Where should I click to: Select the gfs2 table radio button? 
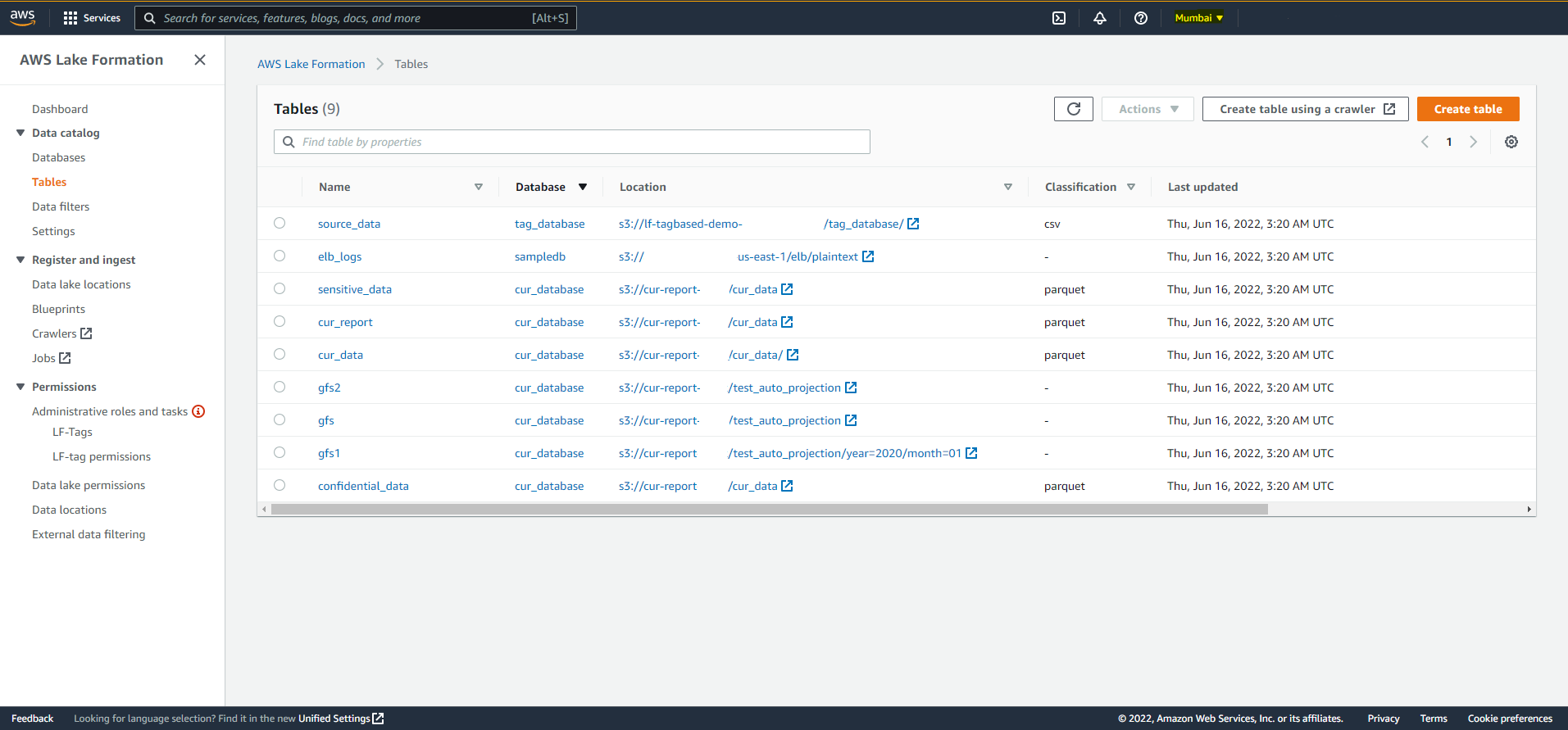pyautogui.click(x=280, y=387)
